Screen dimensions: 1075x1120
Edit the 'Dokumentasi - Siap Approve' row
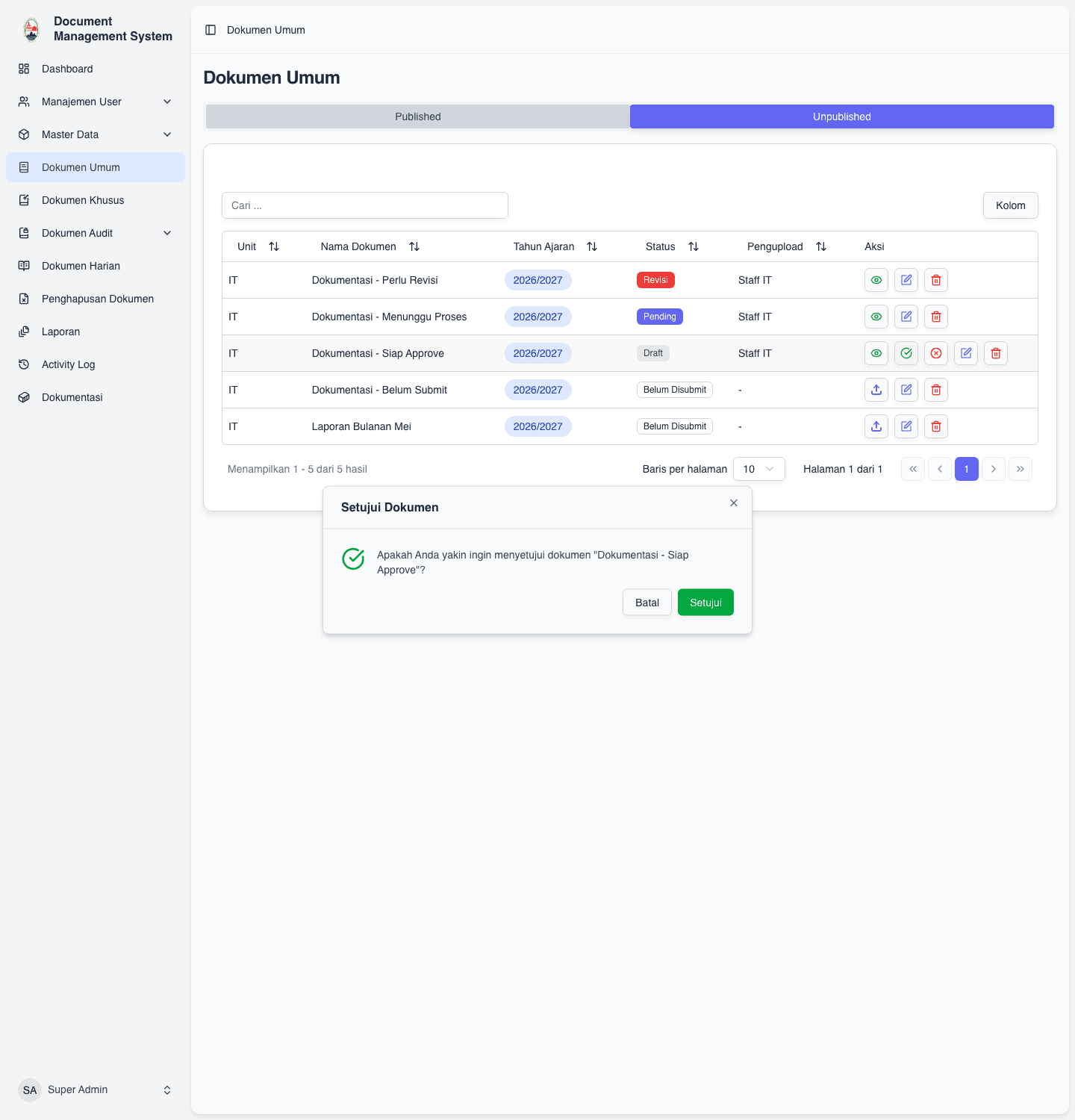[x=966, y=353]
